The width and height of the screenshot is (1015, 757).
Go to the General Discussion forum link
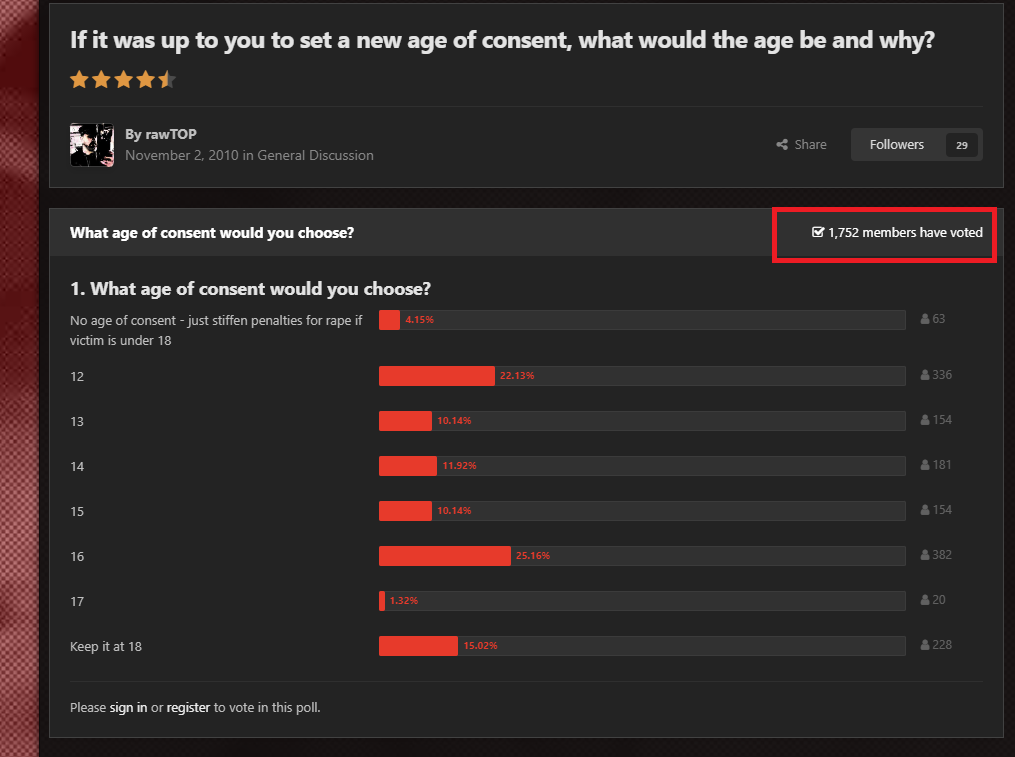pyautogui.click(x=315, y=155)
